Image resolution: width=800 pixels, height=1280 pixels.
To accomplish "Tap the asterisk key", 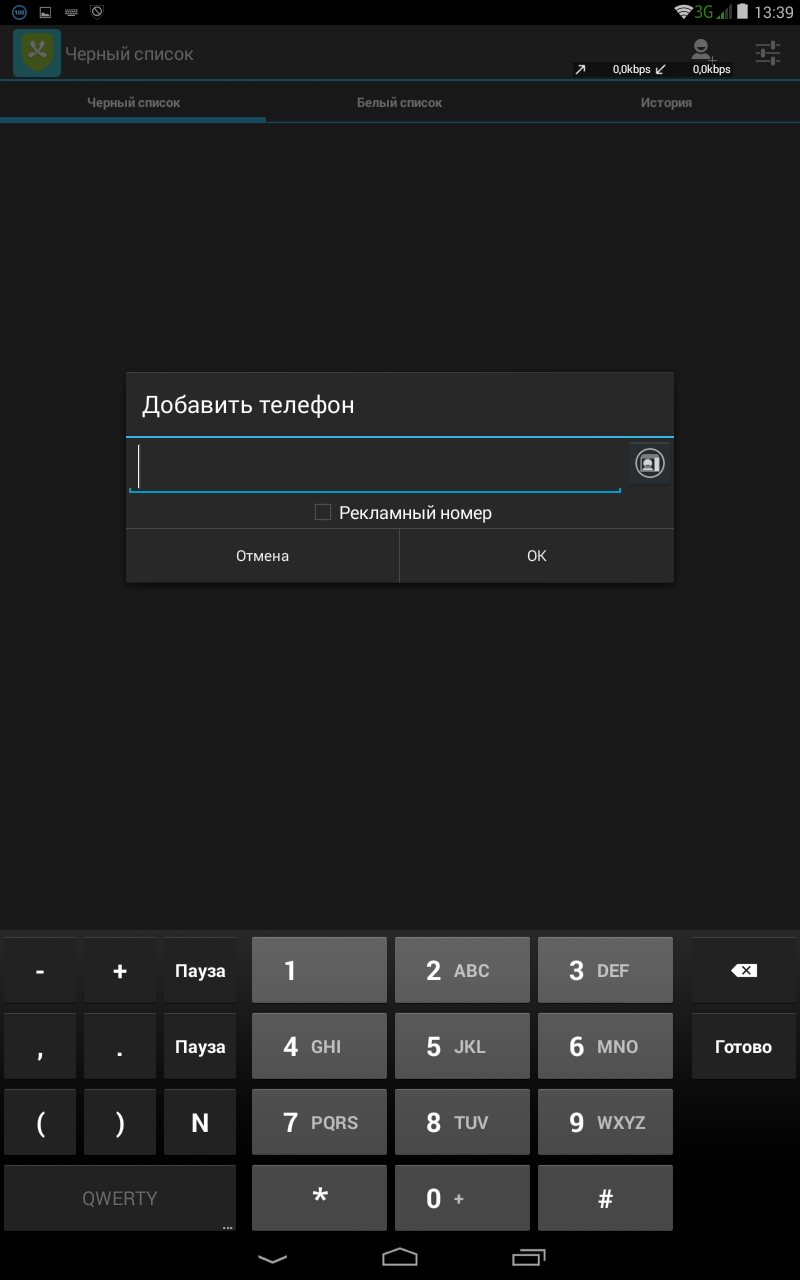I will [x=319, y=1198].
